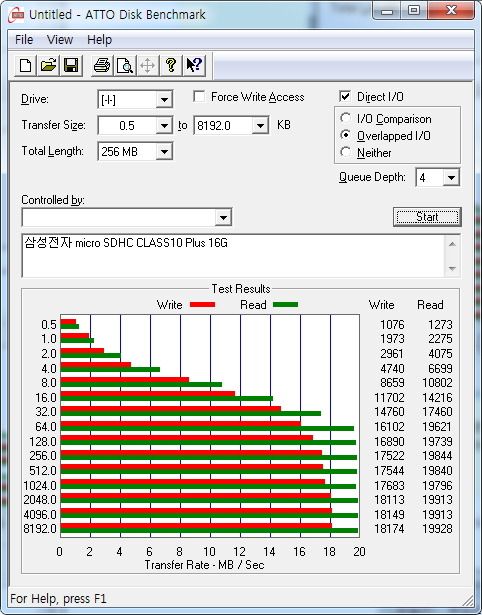
Task: Close the ATTO Disk Benchmark window
Action: pyautogui.click(x=451, y=11)
